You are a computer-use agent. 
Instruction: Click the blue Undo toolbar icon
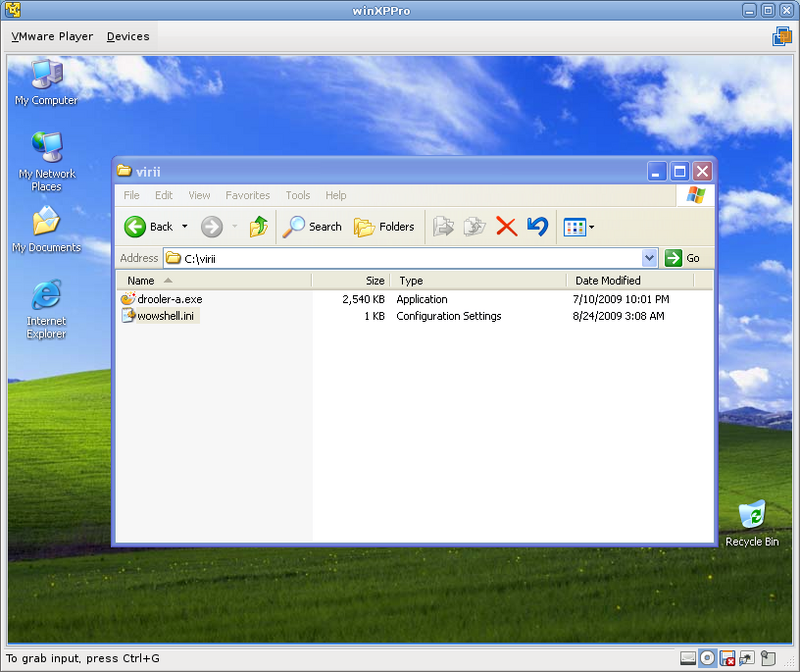[538, 227]
